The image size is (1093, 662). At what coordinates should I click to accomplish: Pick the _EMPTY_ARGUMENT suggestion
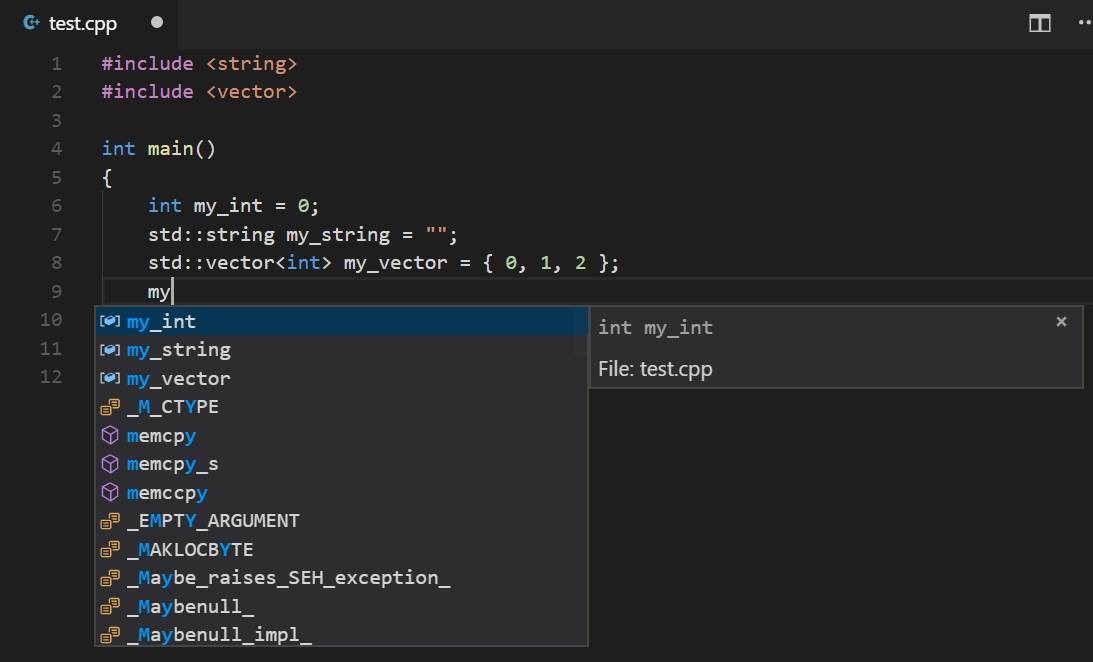tap(342, 521)
